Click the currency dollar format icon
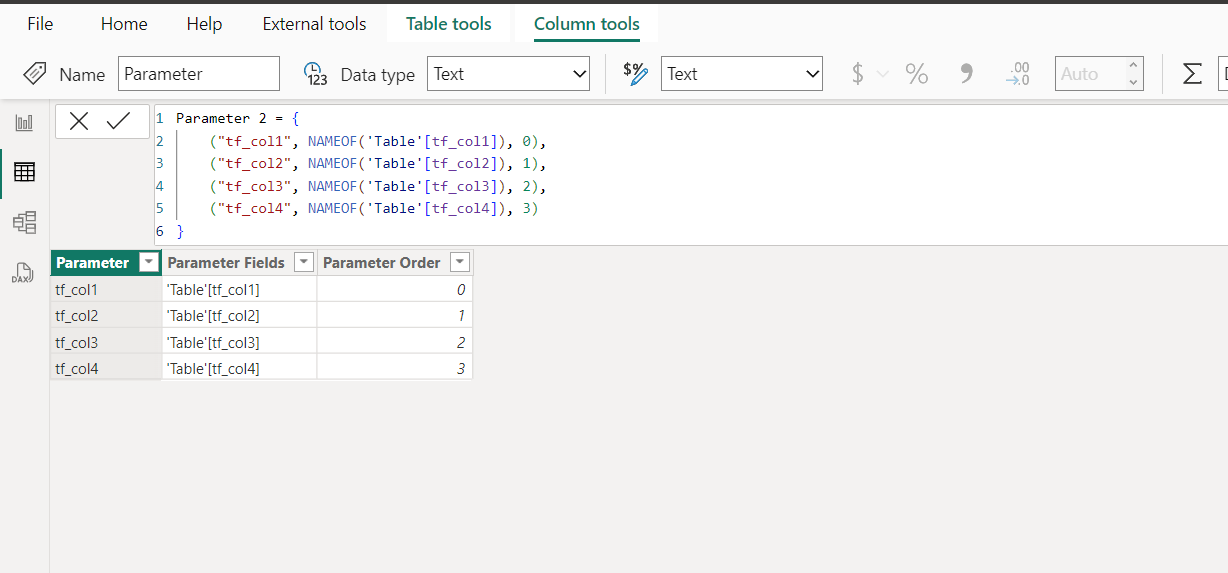This screenshot has width=1228, height=573. point(857,74)
